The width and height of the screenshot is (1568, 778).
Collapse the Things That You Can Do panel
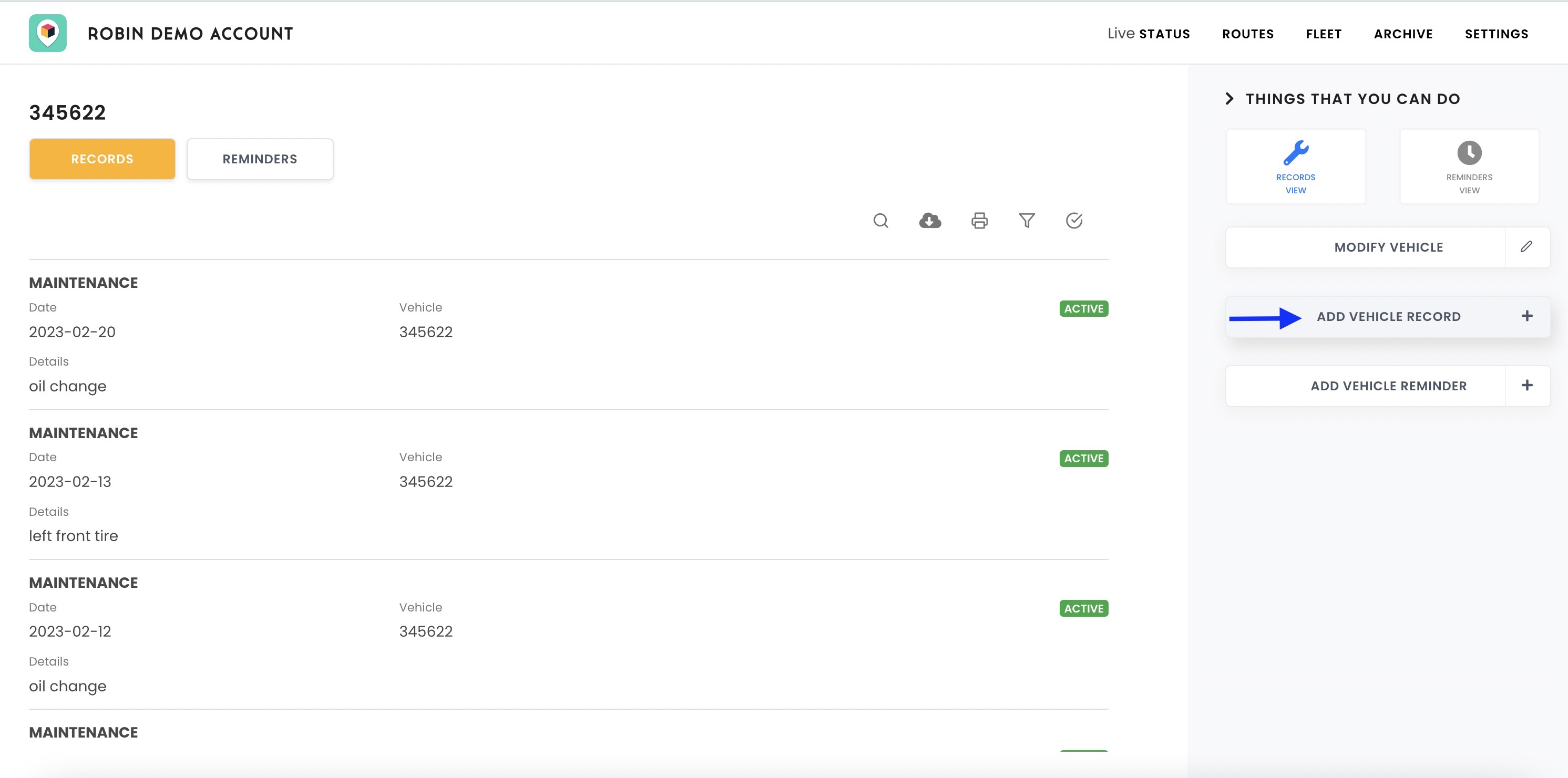[1229, 99]
